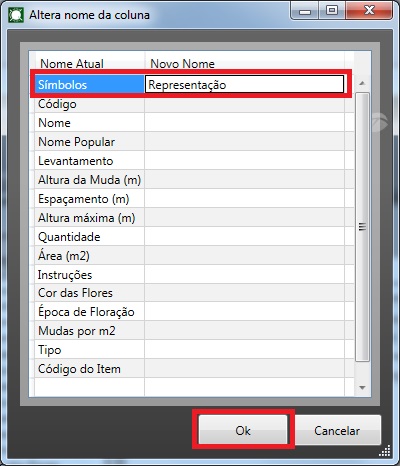
Task: Click the Novo Nome cell beside Quantidade
Action: tap(244, 237)
